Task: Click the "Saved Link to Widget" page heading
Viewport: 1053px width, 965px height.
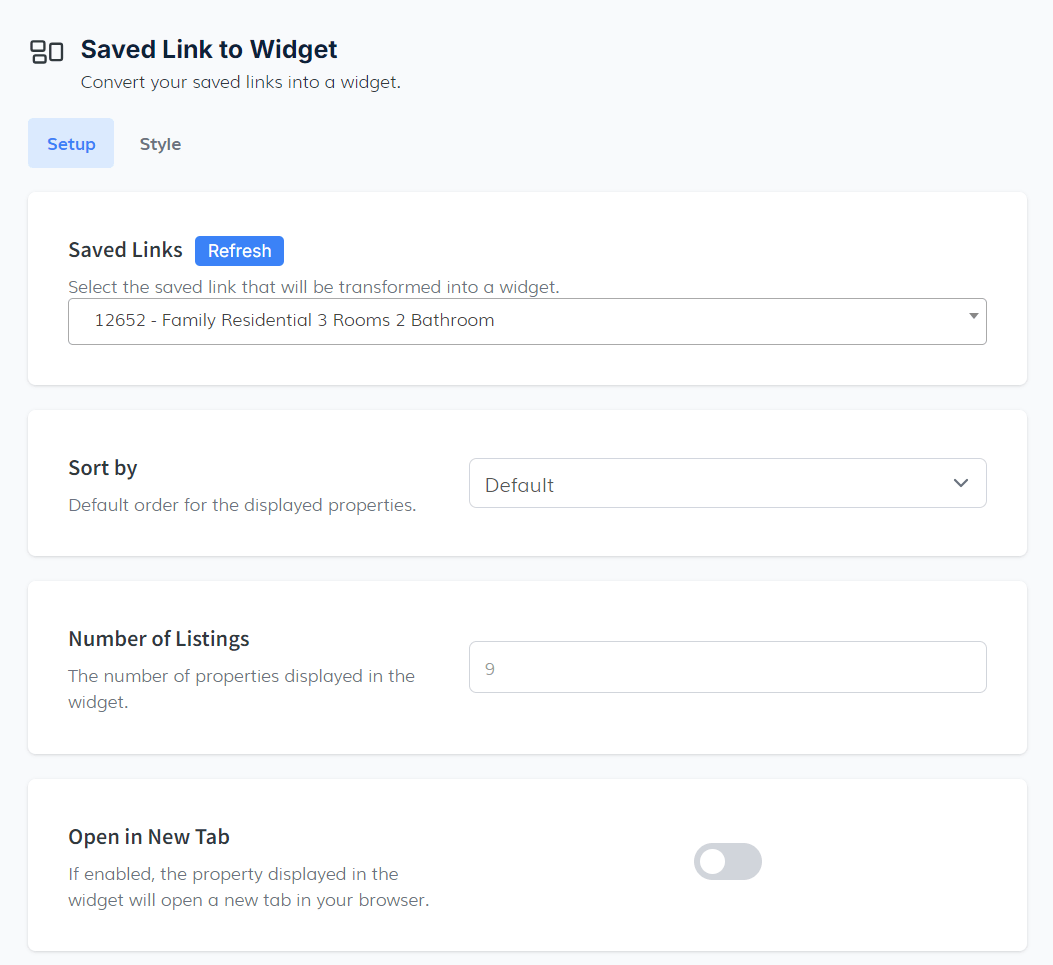Action: point(209,49)
